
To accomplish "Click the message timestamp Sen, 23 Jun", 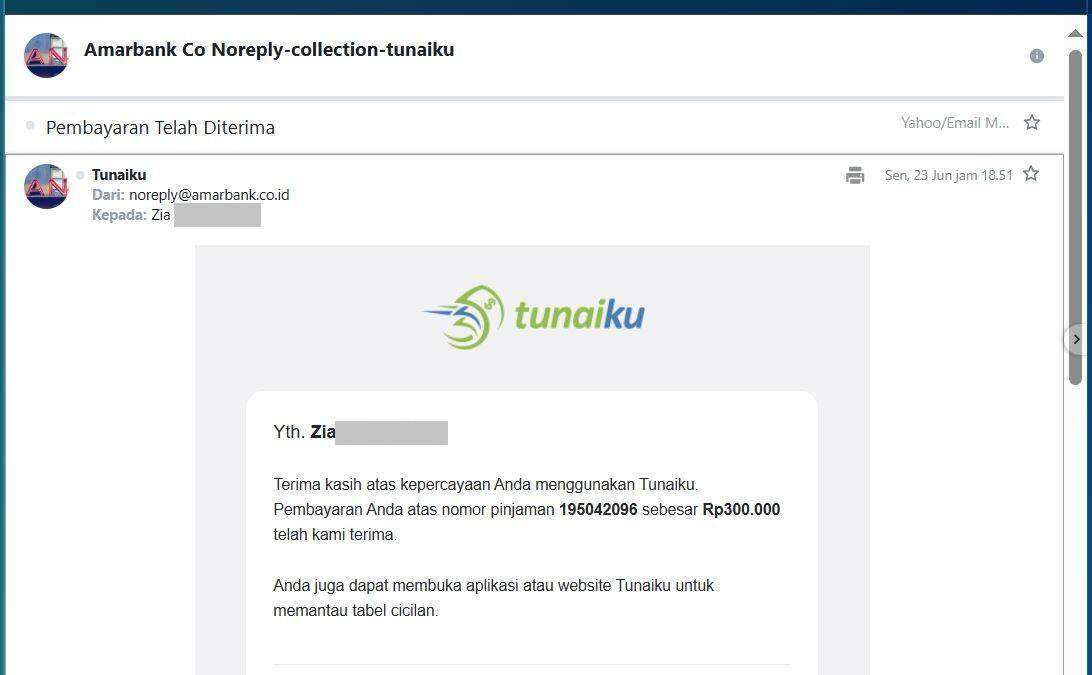I will pyautogui.click(x=949, y=176).
